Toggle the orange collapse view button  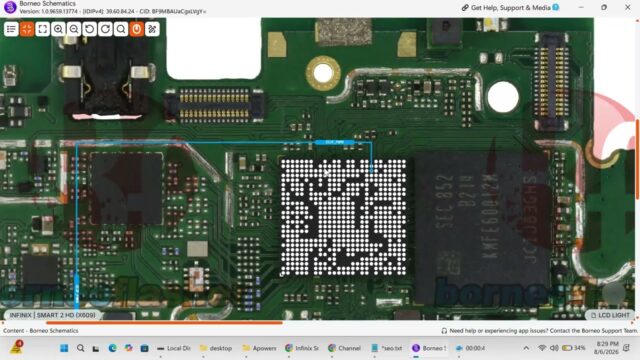(27, 29)
